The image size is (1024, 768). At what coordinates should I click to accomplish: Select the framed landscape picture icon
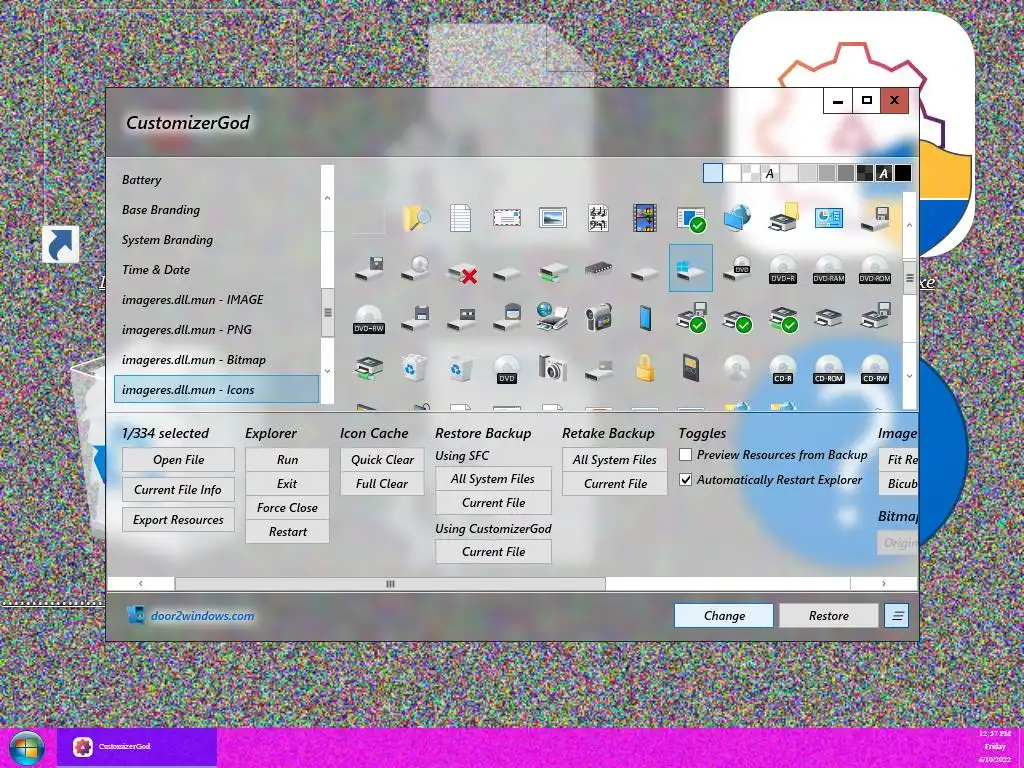point(552,217)
